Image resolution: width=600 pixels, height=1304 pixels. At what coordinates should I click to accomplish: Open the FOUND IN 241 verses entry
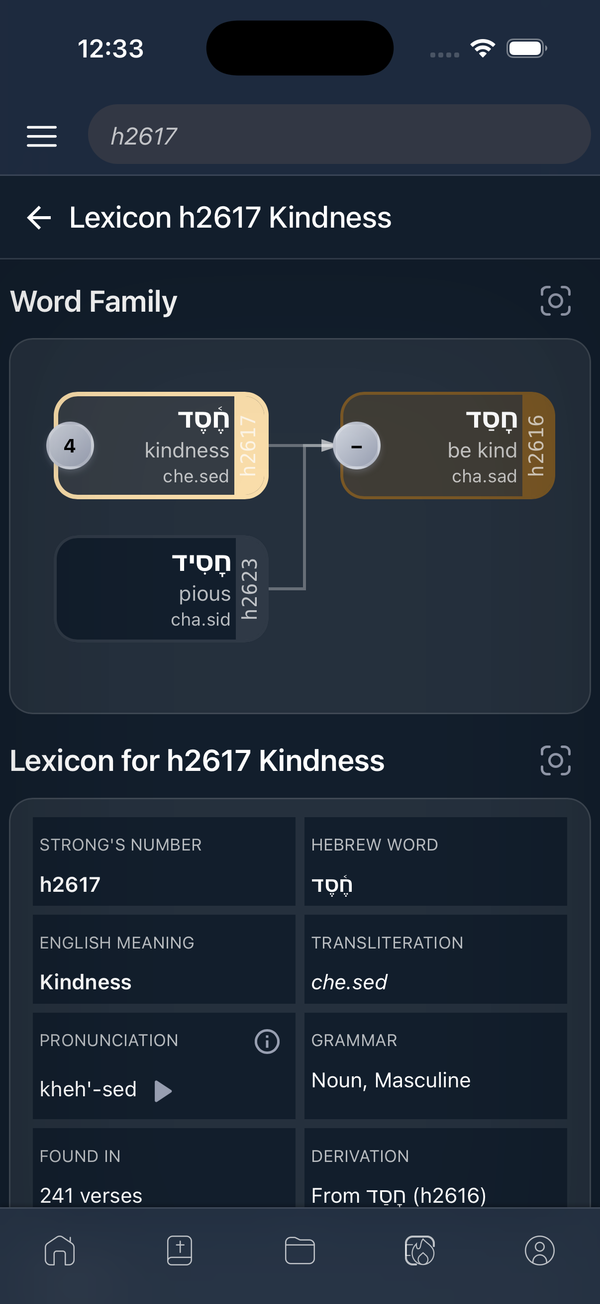(x=163, y=1180)
